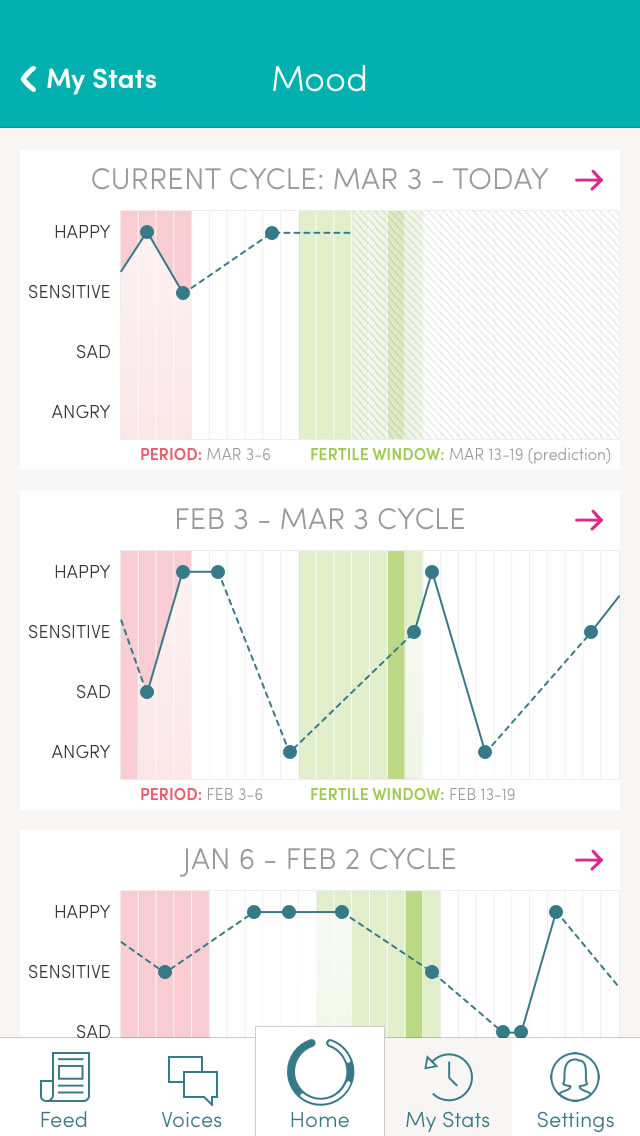Tap the Feb 3 – Mar 3 Cycle title

[x=320, y=520]
